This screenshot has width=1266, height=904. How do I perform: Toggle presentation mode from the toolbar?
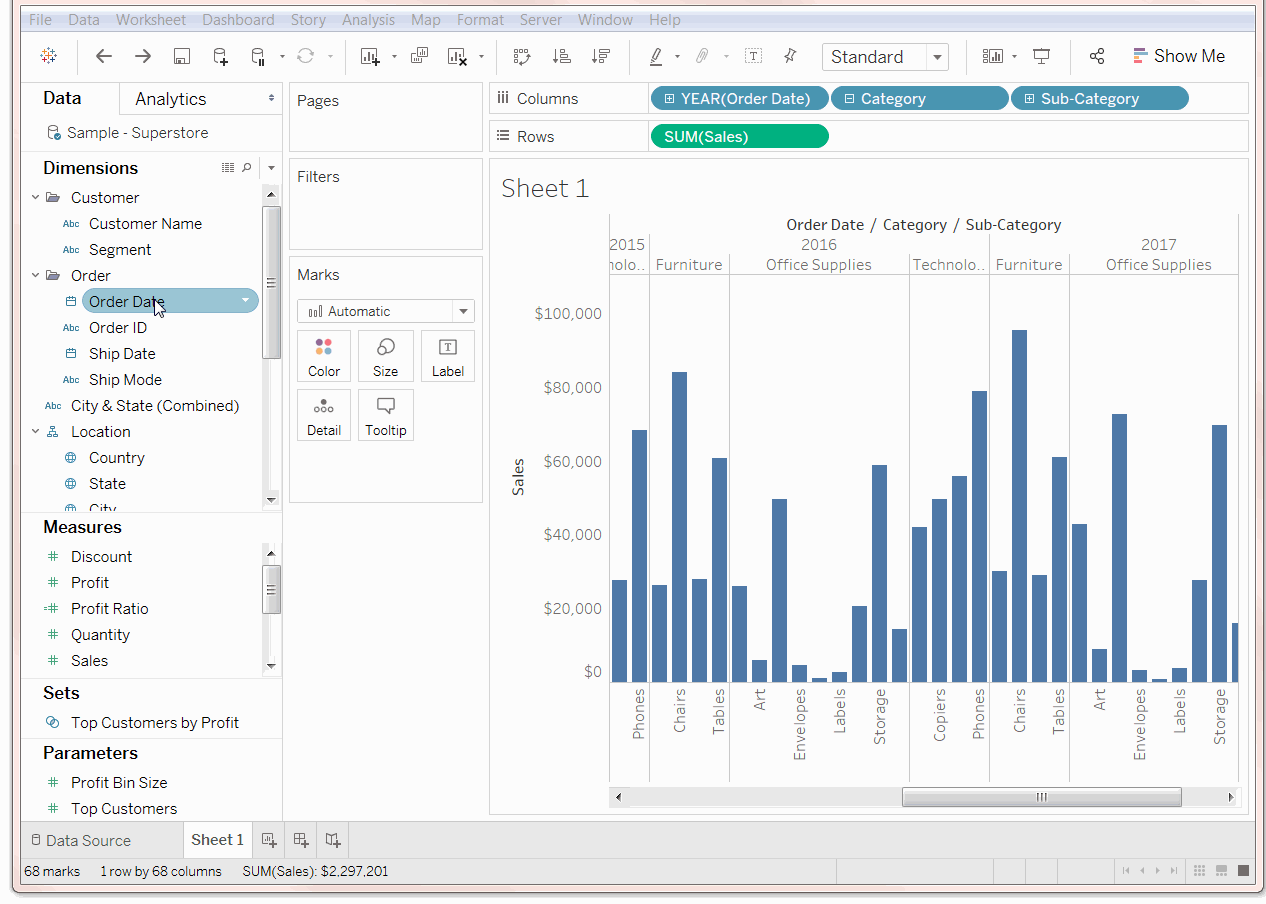pyautogui.click(x=1041, y=57)
